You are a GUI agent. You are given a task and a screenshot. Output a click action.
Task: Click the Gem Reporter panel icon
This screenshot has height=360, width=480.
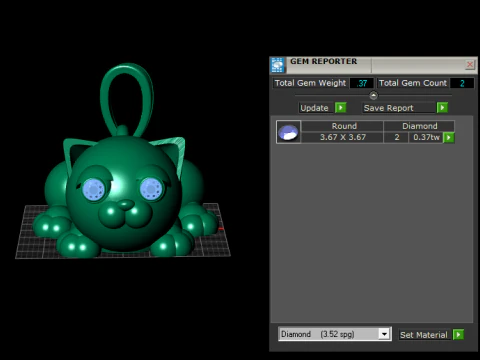pos(277,65)
